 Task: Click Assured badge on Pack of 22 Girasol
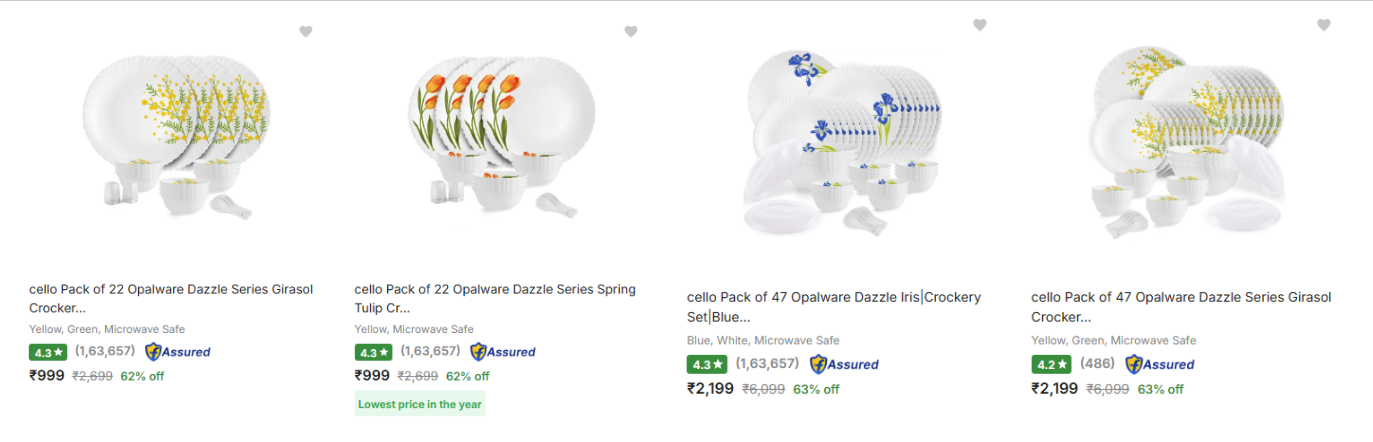tap(178, 352)
